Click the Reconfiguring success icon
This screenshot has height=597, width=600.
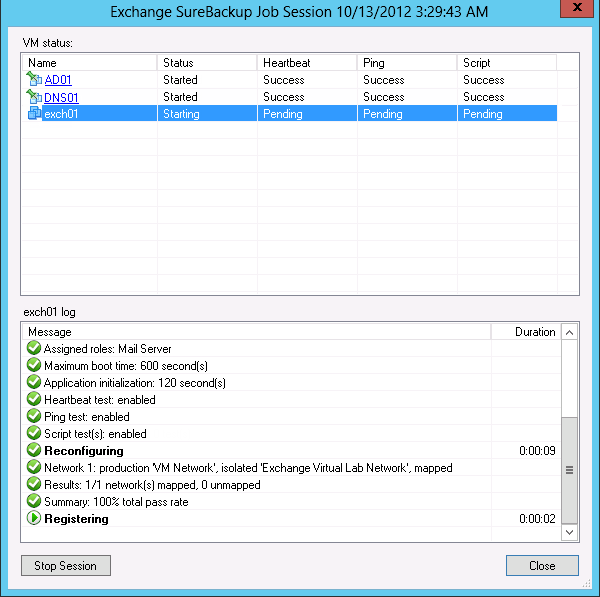click(x=34, y=450)
